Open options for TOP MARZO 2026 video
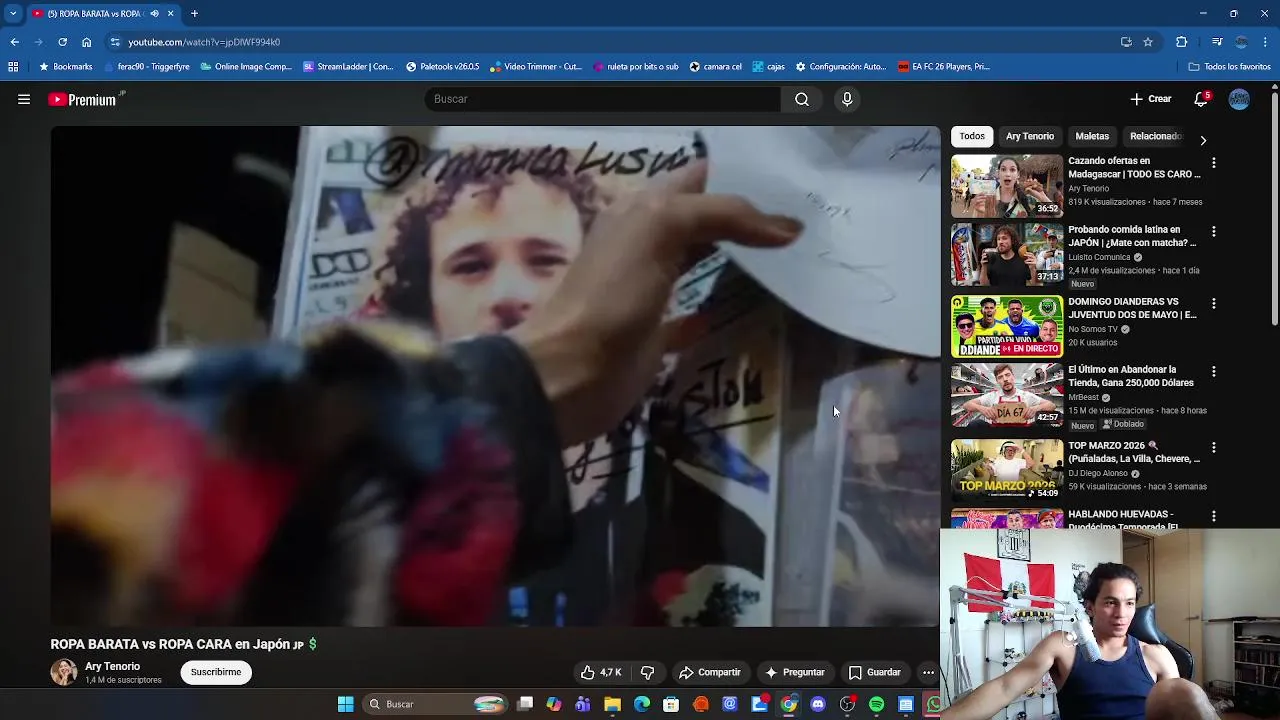 [x=1214, y=447]
